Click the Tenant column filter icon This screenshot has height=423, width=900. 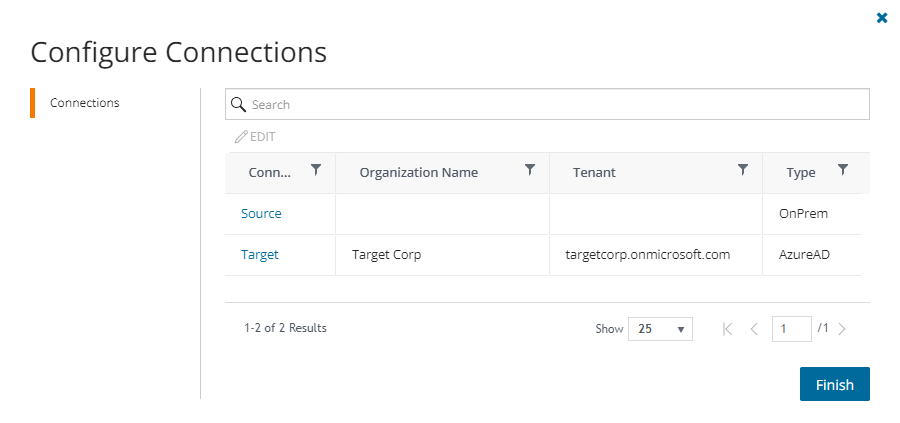(743, 170)
